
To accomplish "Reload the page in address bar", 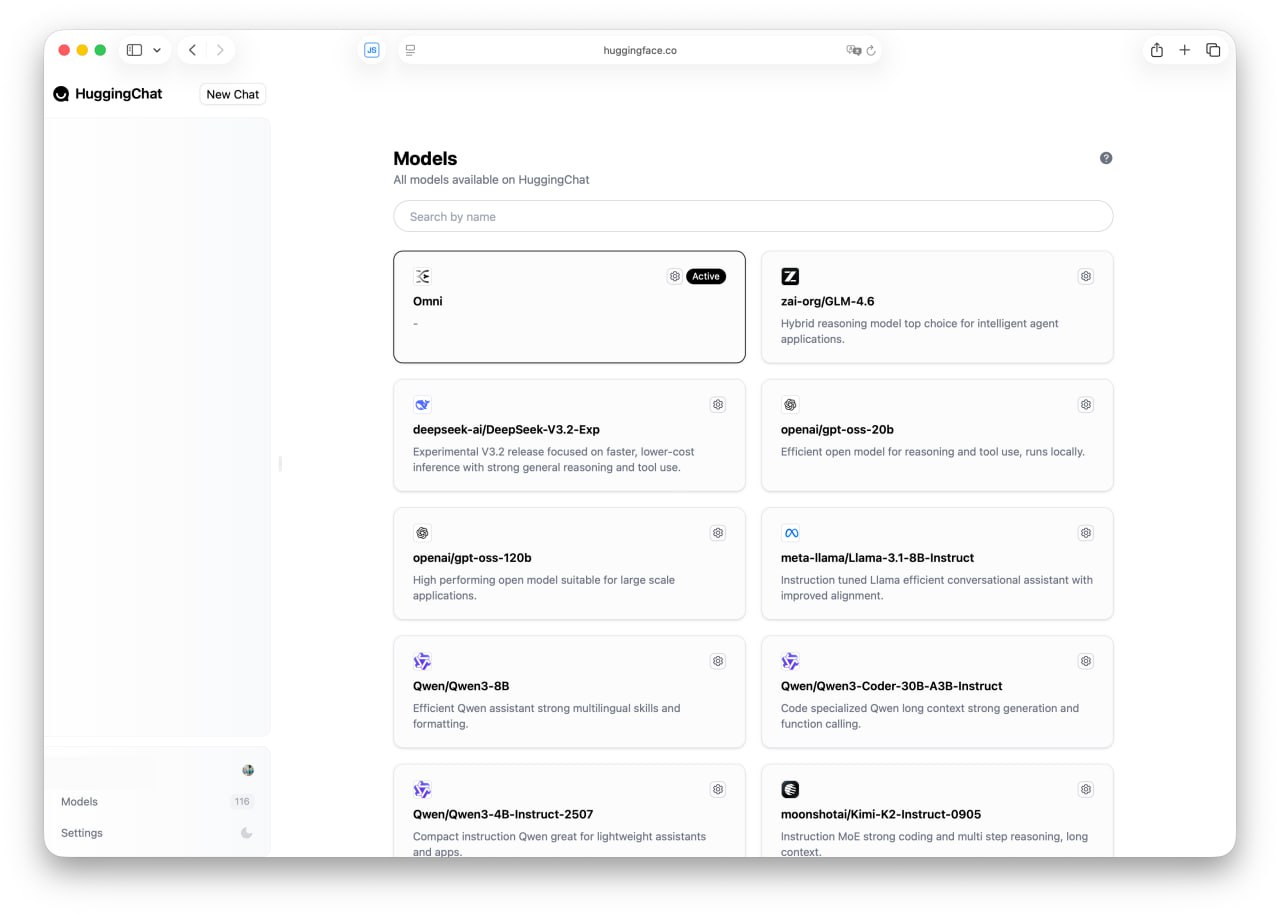I will pyautogui.click(x=871, y=50).
